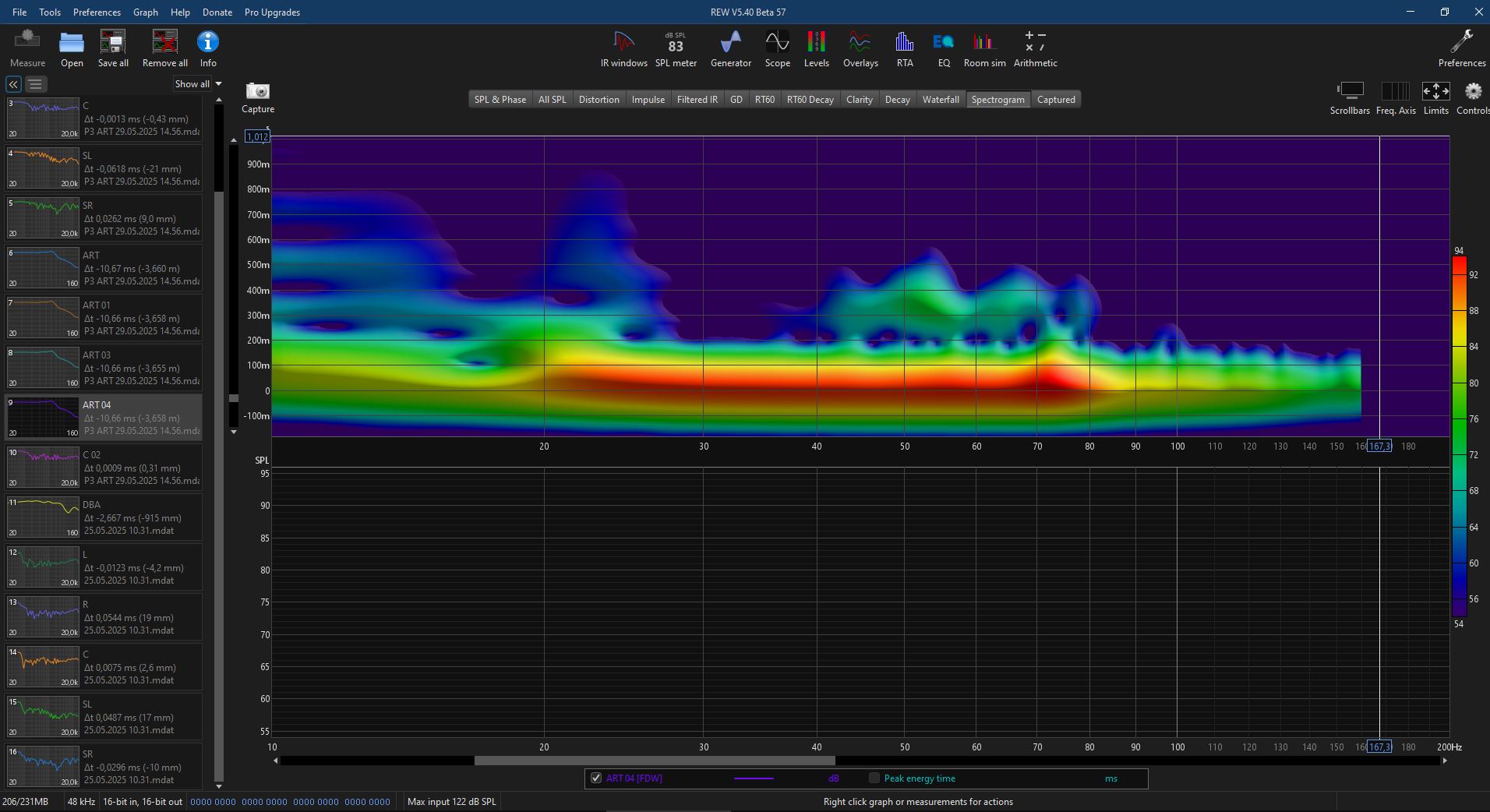The height and width of the screenshot is (812, 1490).
Task: Toggle the ART 04 [FDW] trace checkbox
Action: click(596, 778)
